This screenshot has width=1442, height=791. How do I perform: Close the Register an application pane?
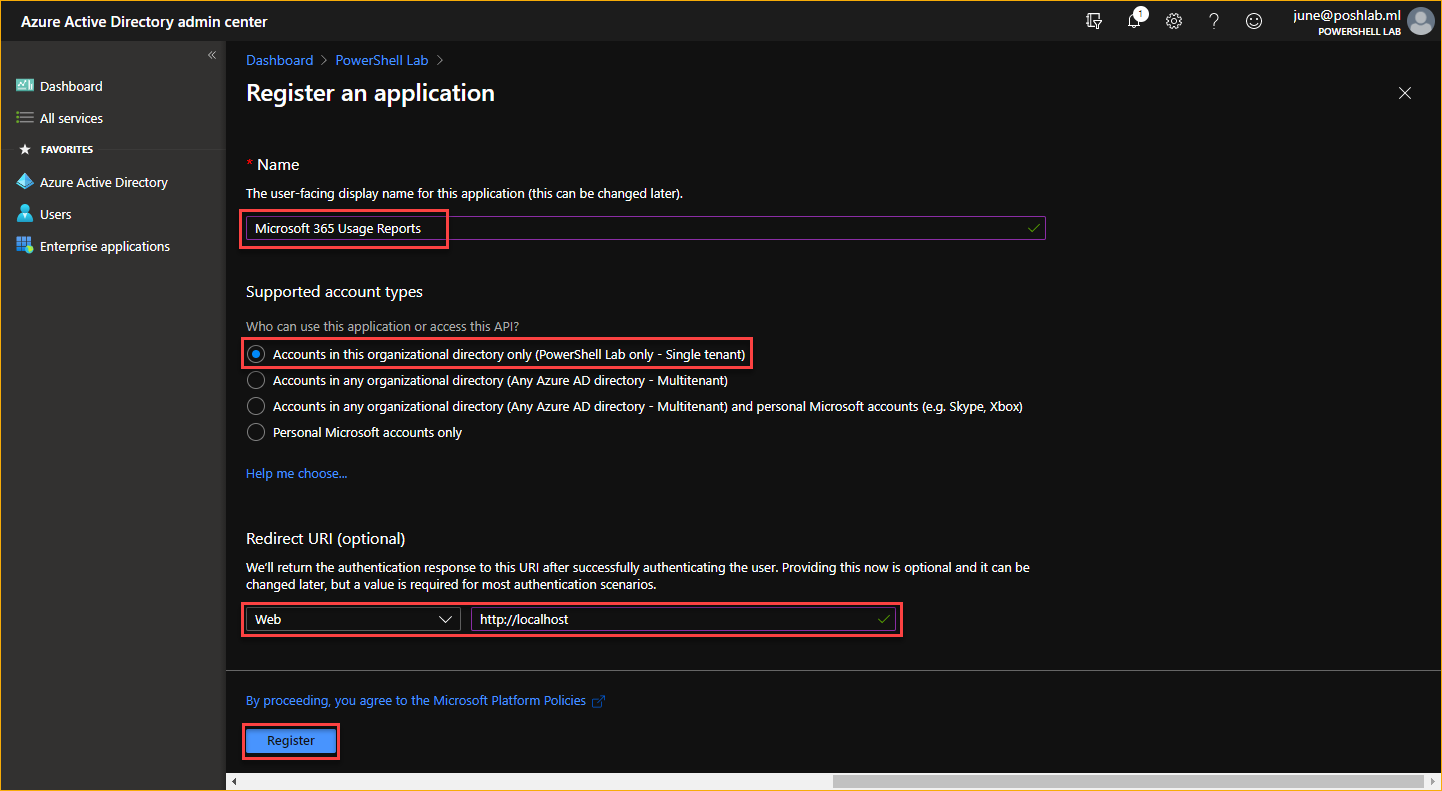point(1405,93)
